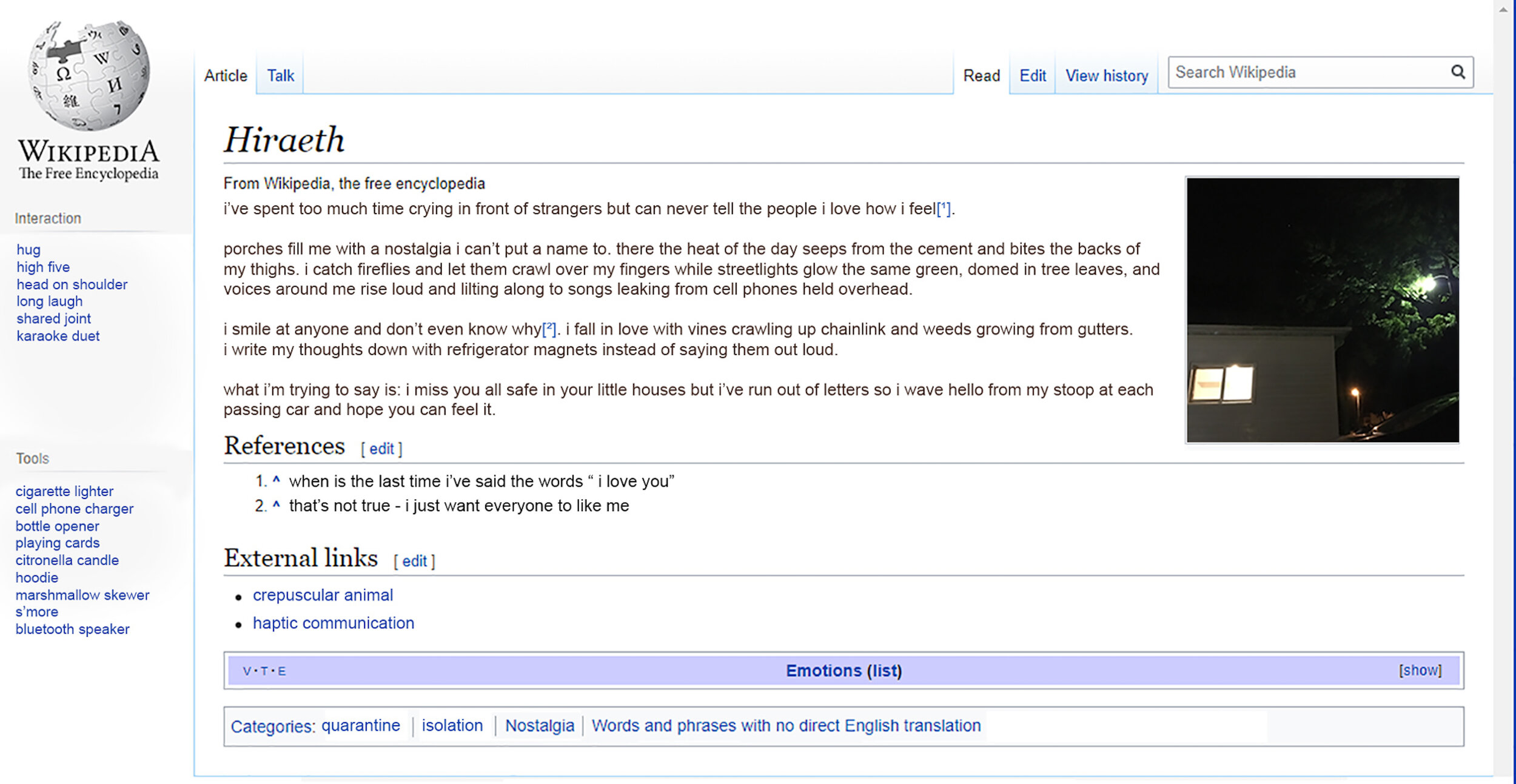
Task: Click the scrollbar up arrow
Action: [x=1503, y=10]
